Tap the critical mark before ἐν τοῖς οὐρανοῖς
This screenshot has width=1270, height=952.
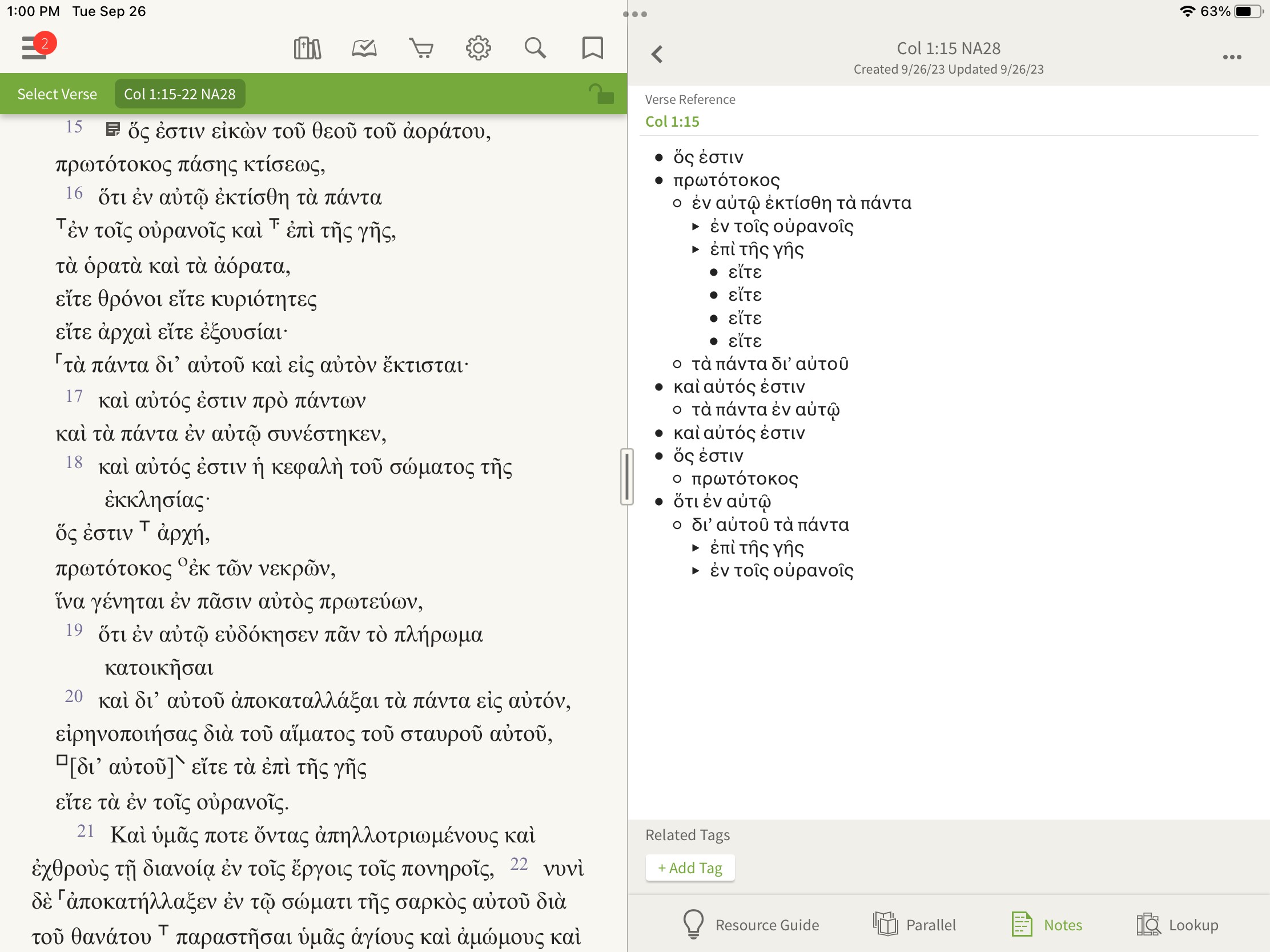(61, 223)
